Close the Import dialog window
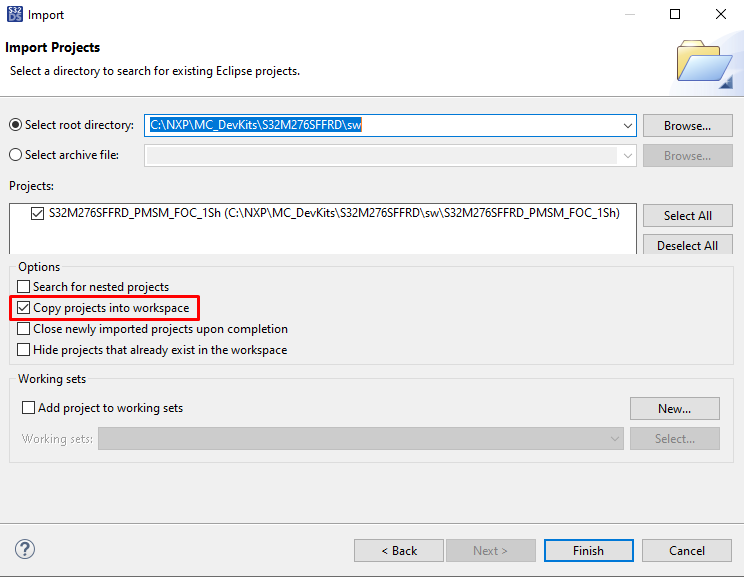The image size is (744, 577). click(720, 14)
